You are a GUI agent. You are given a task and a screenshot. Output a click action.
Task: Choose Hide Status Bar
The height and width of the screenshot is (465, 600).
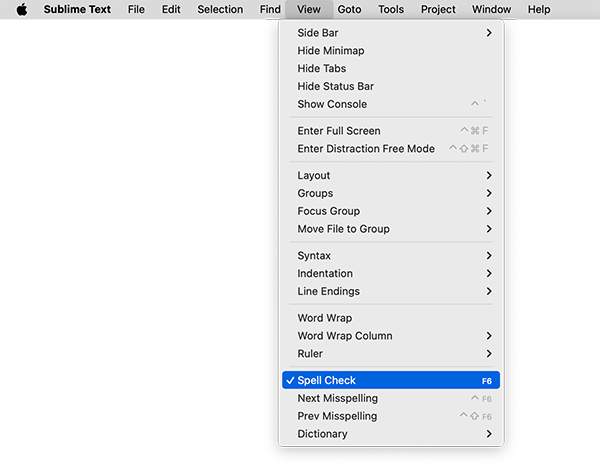(391, 86)
